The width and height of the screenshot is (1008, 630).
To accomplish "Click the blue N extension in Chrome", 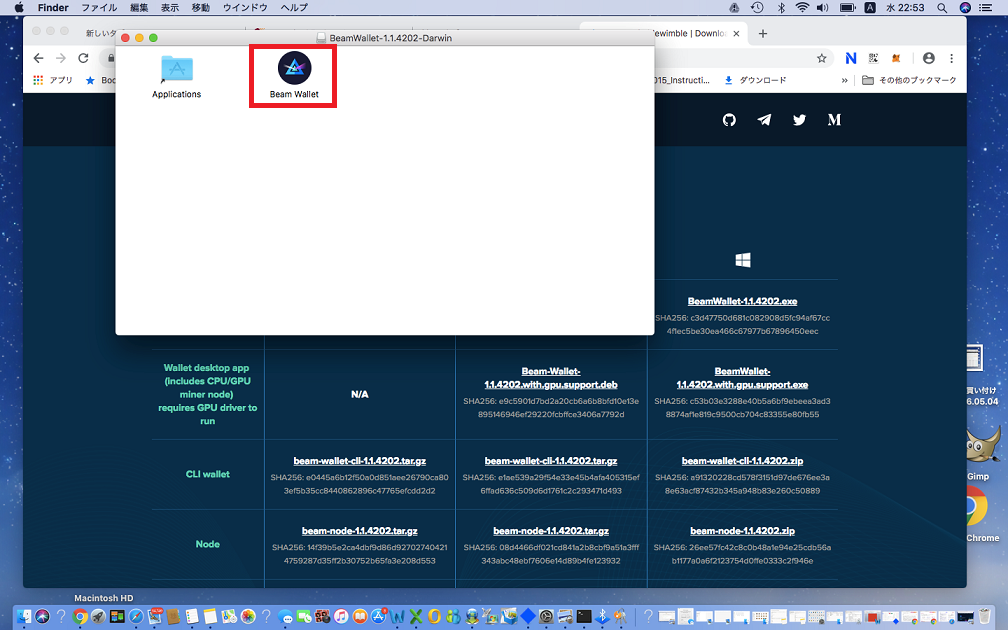I will pos(850,58).
